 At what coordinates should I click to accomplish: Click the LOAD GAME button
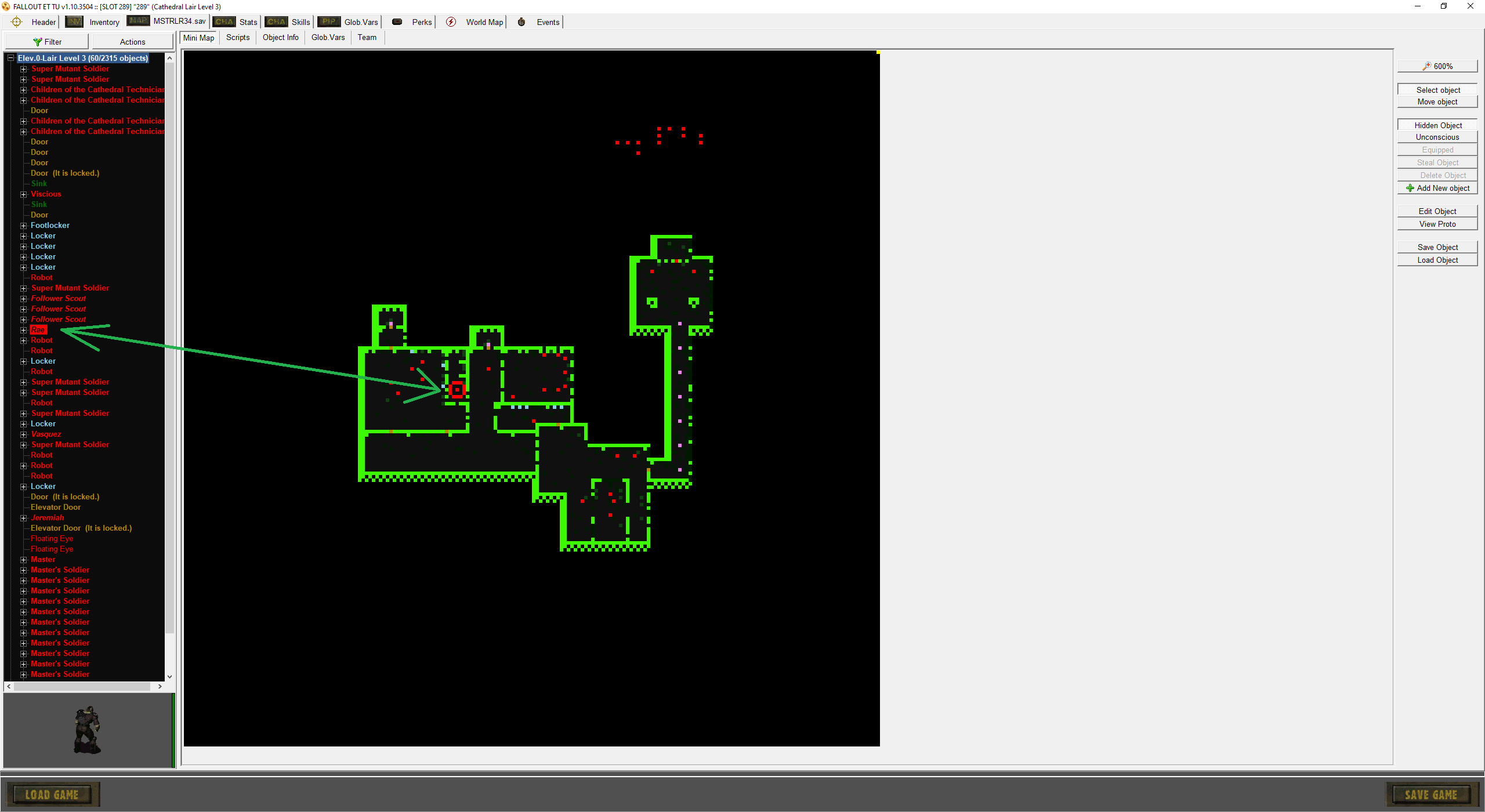(52, 795)
